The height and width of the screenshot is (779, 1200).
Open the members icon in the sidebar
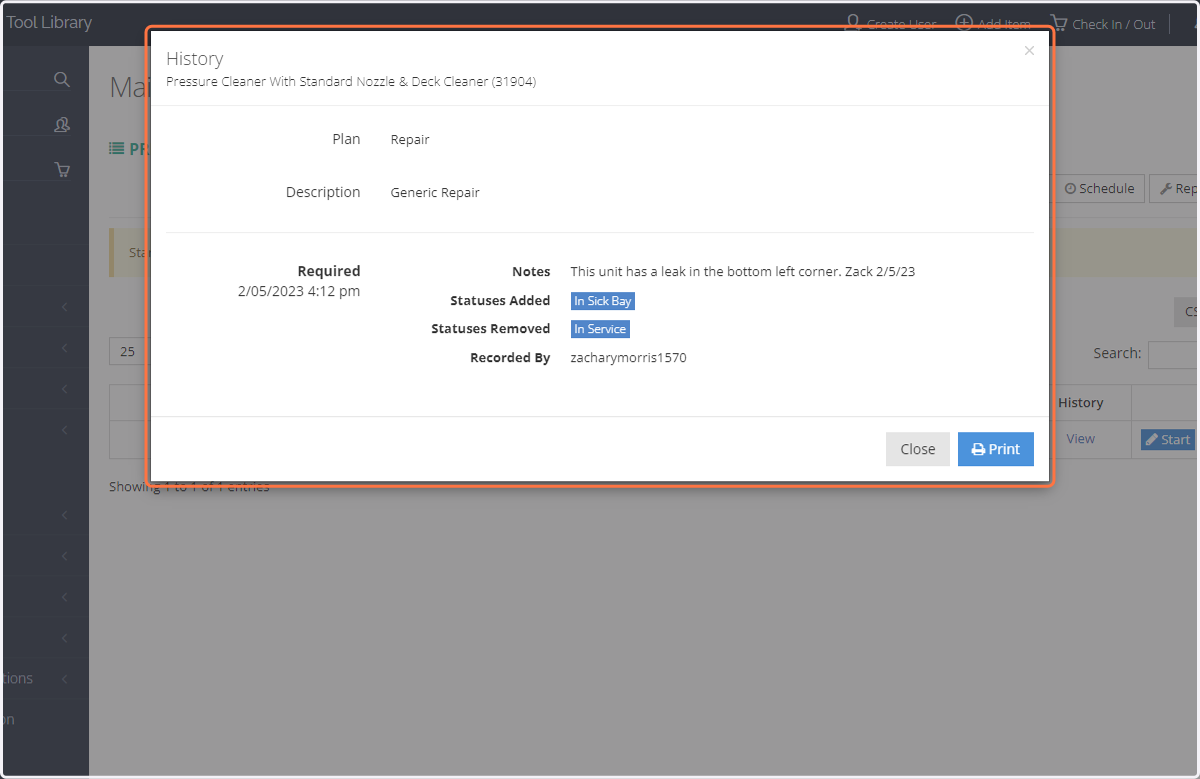click(62, 124)
